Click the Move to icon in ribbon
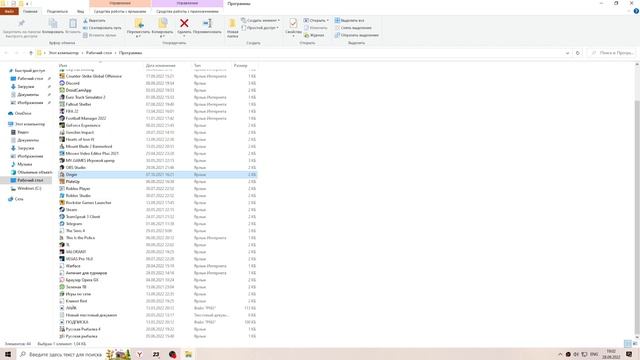640x360 pixels. (x=139, y=24)
